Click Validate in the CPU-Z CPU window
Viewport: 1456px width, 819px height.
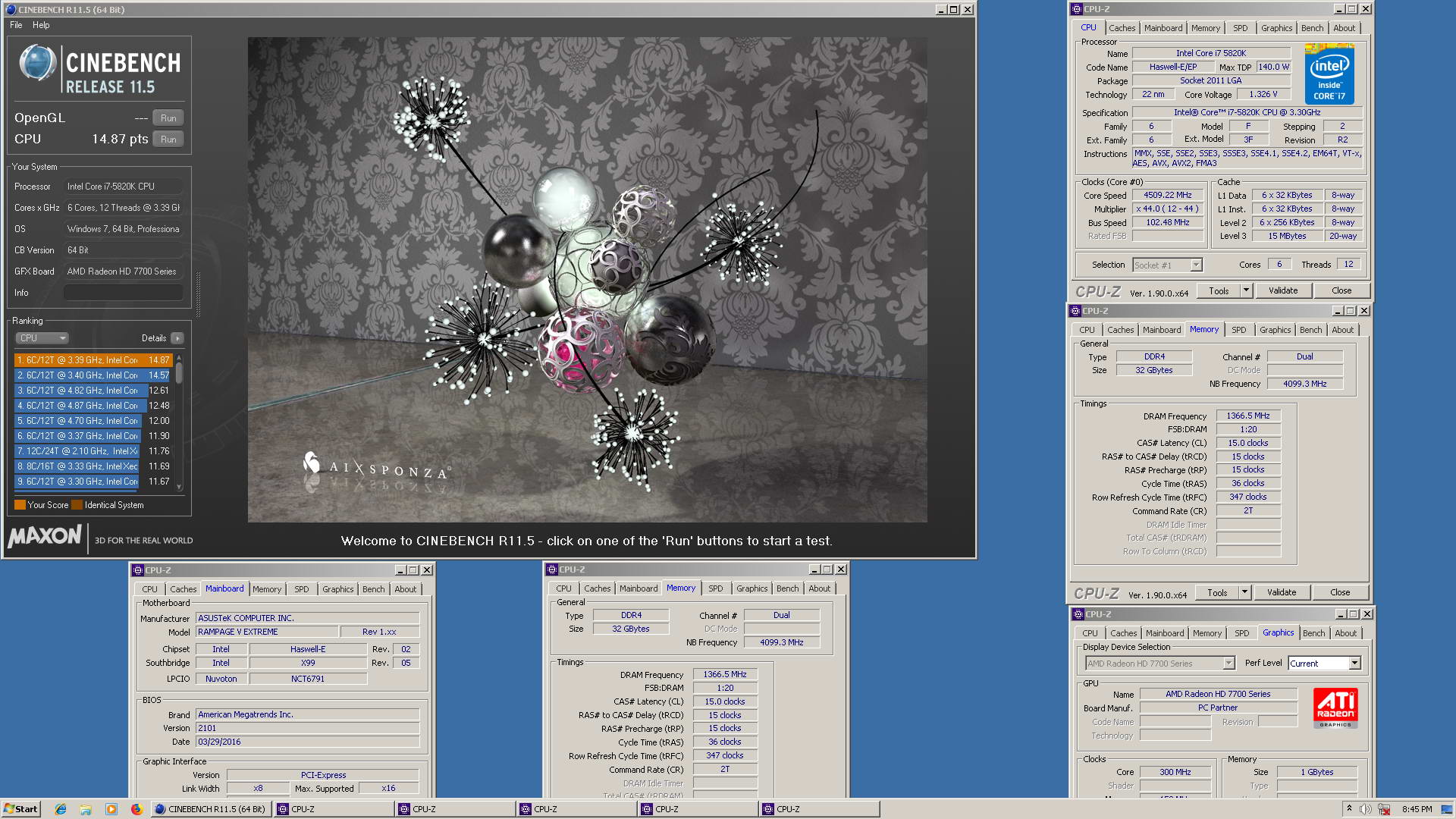click(x=1283, y=290)
